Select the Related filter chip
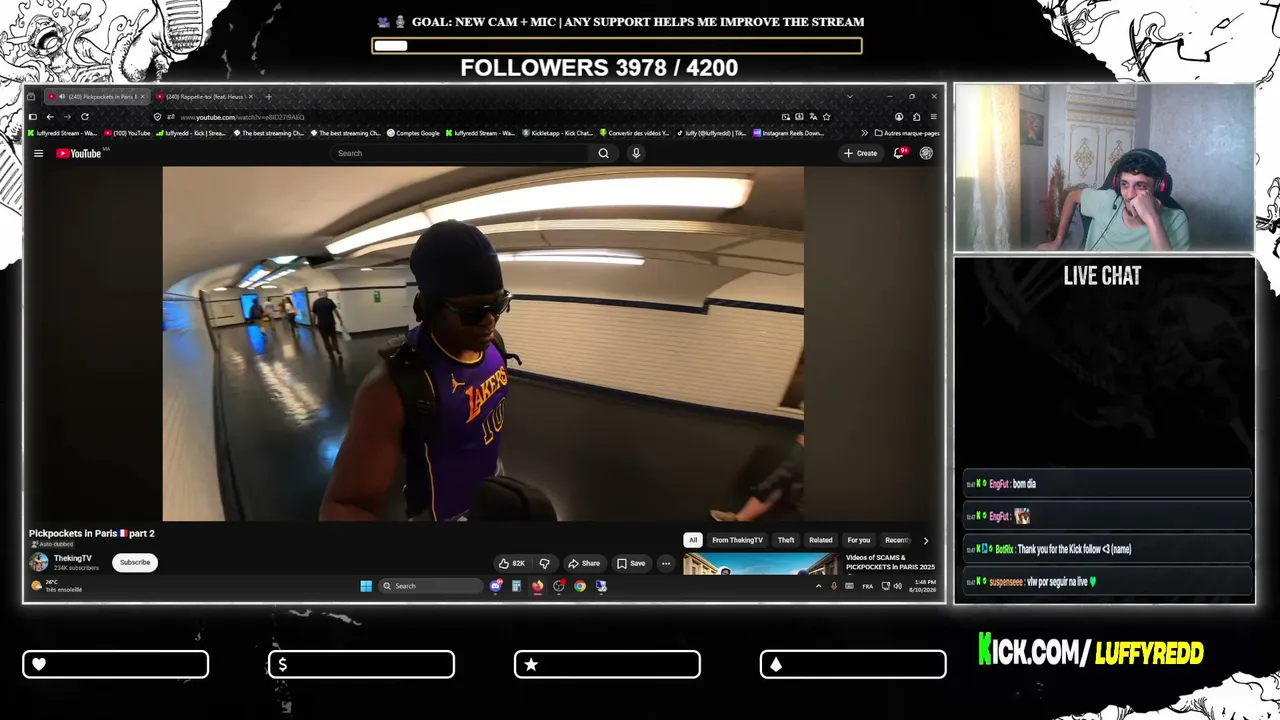1280x720 pixels. point(821,540)
